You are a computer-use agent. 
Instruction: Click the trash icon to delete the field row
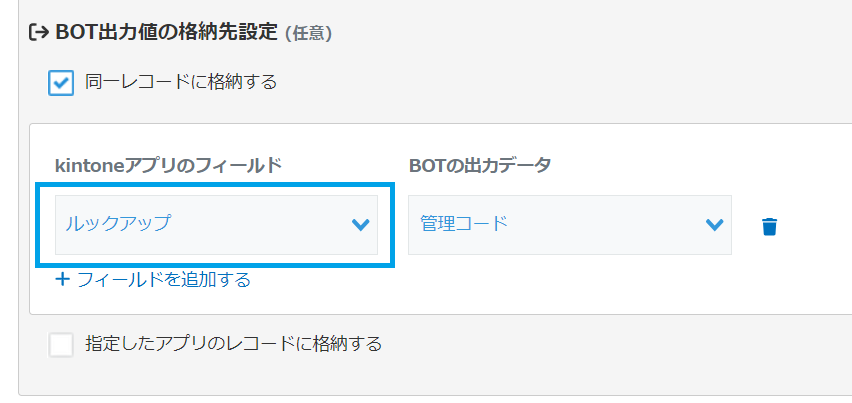[768, 226]
